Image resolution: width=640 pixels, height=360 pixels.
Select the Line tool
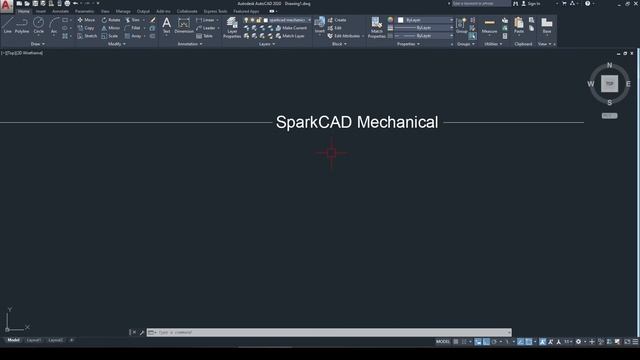[x=7, y=25]
